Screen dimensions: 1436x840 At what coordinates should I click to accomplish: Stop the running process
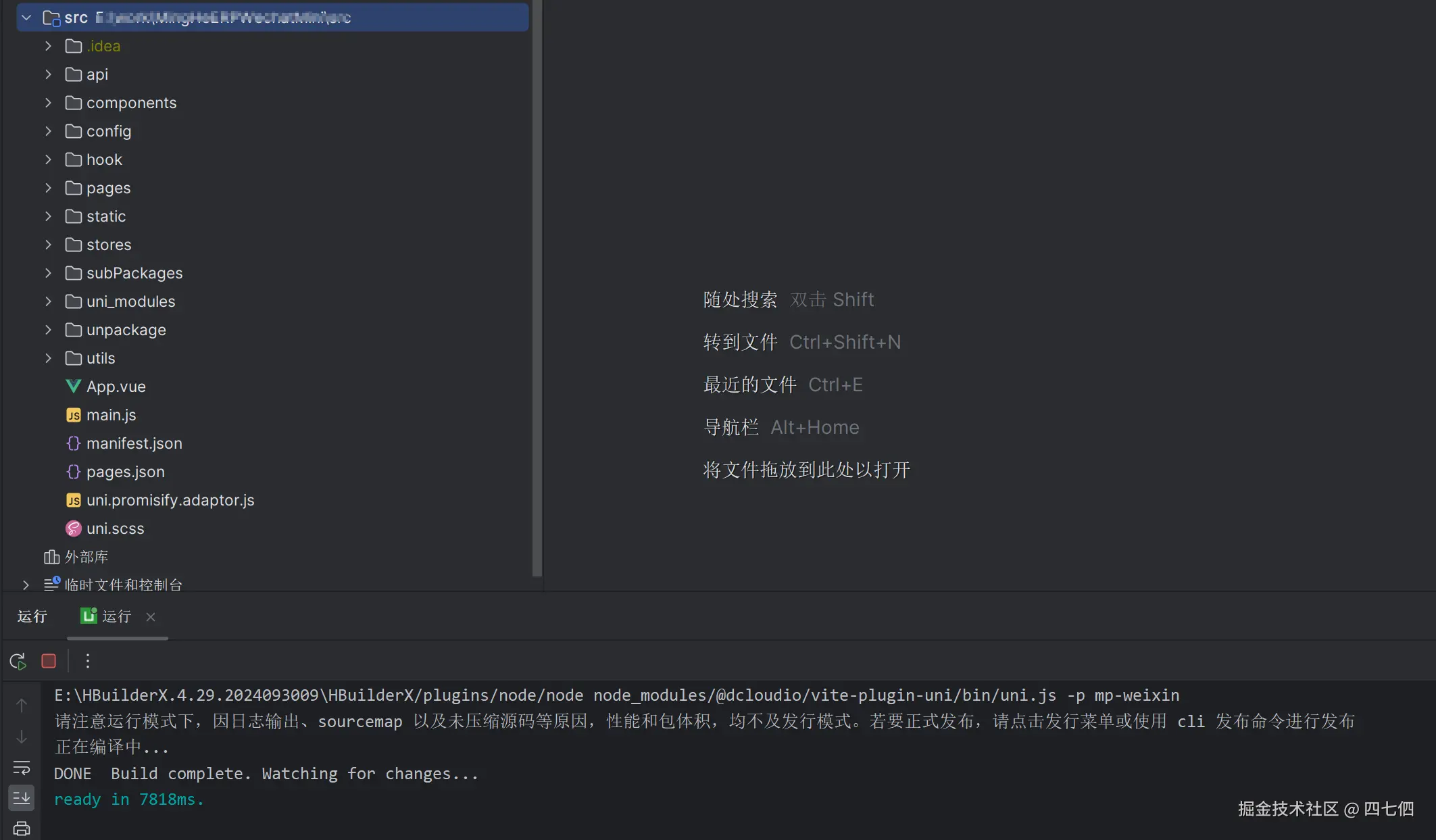(48, 660)
